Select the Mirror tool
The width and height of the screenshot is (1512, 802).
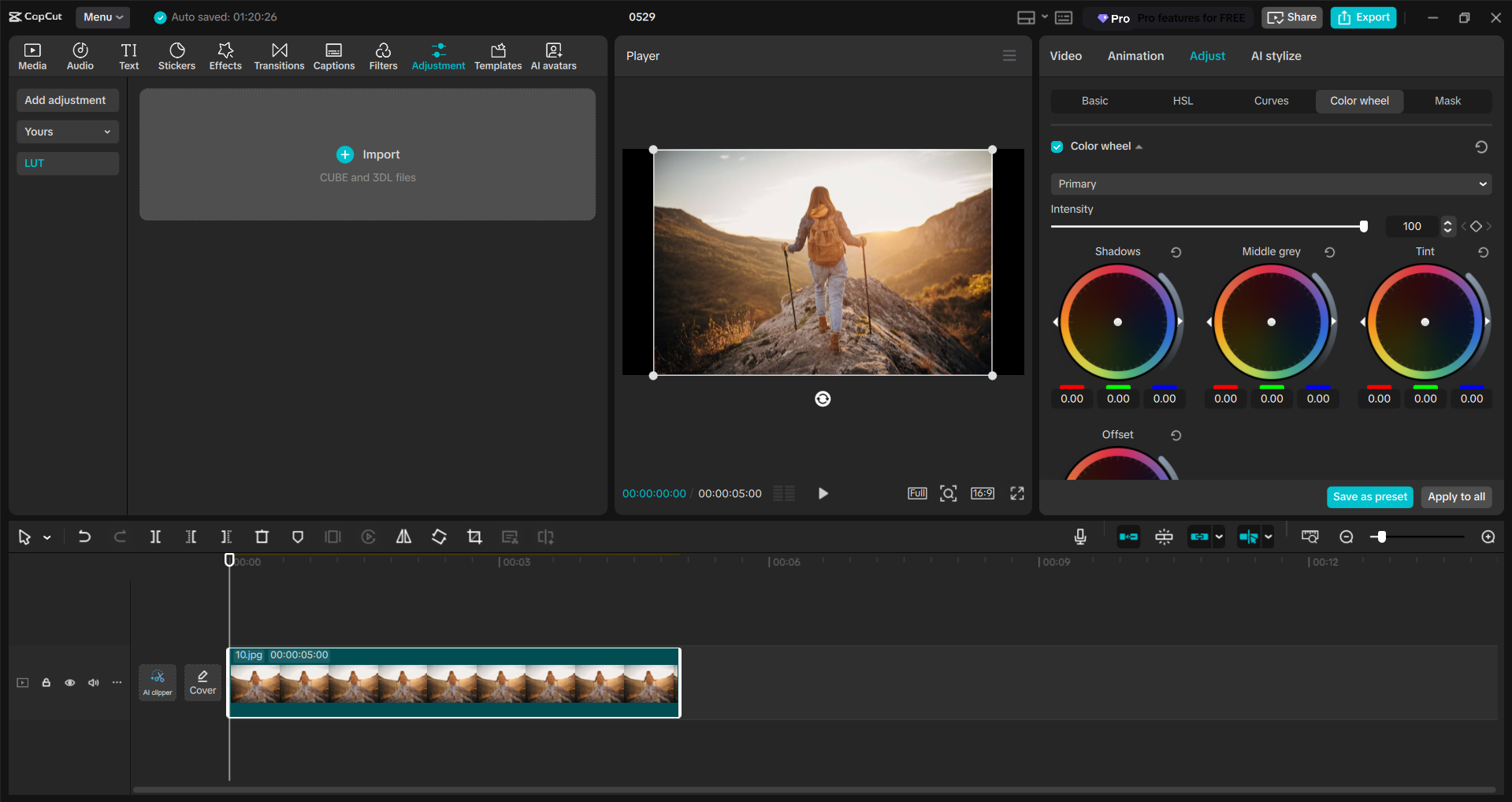pyautogui.click(x=403, y=537)
